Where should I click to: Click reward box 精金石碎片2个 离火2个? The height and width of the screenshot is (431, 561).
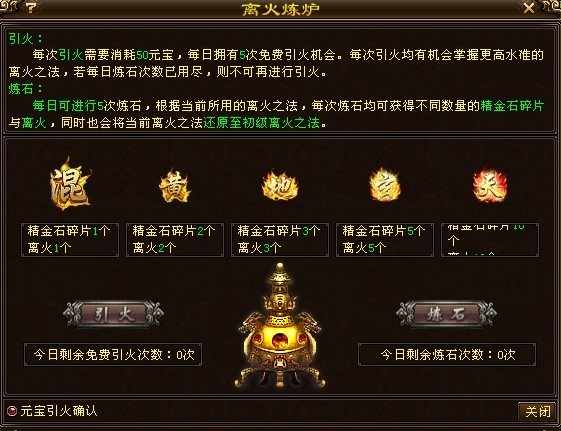point(175,240)
